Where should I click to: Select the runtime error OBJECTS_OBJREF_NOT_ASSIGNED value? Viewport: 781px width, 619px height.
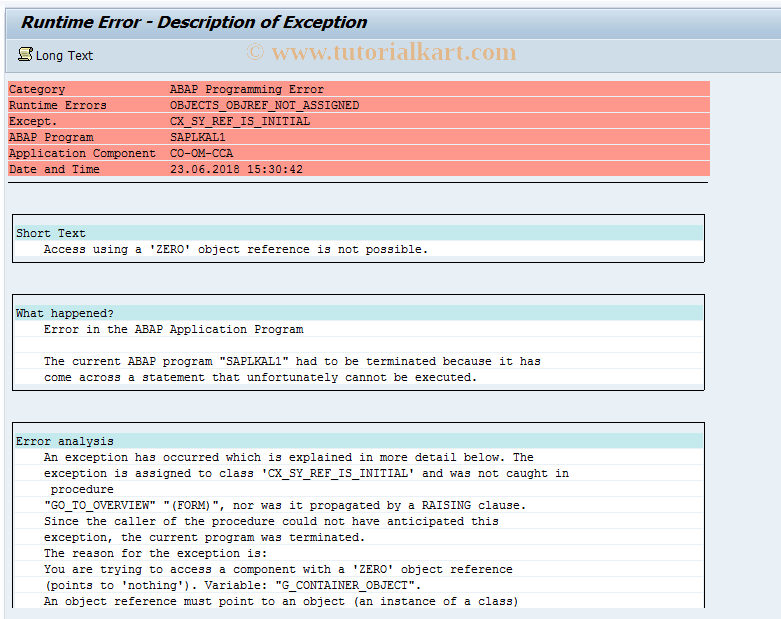coord(264,105)
